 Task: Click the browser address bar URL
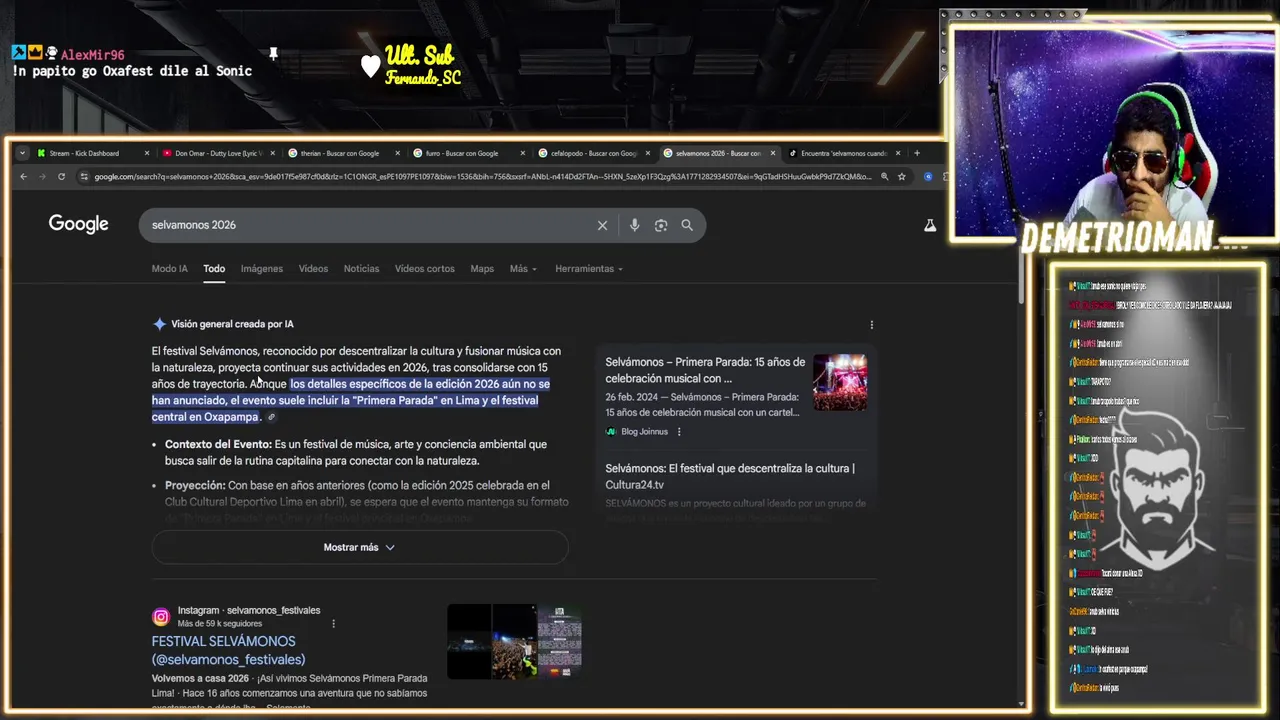(483, 177)
